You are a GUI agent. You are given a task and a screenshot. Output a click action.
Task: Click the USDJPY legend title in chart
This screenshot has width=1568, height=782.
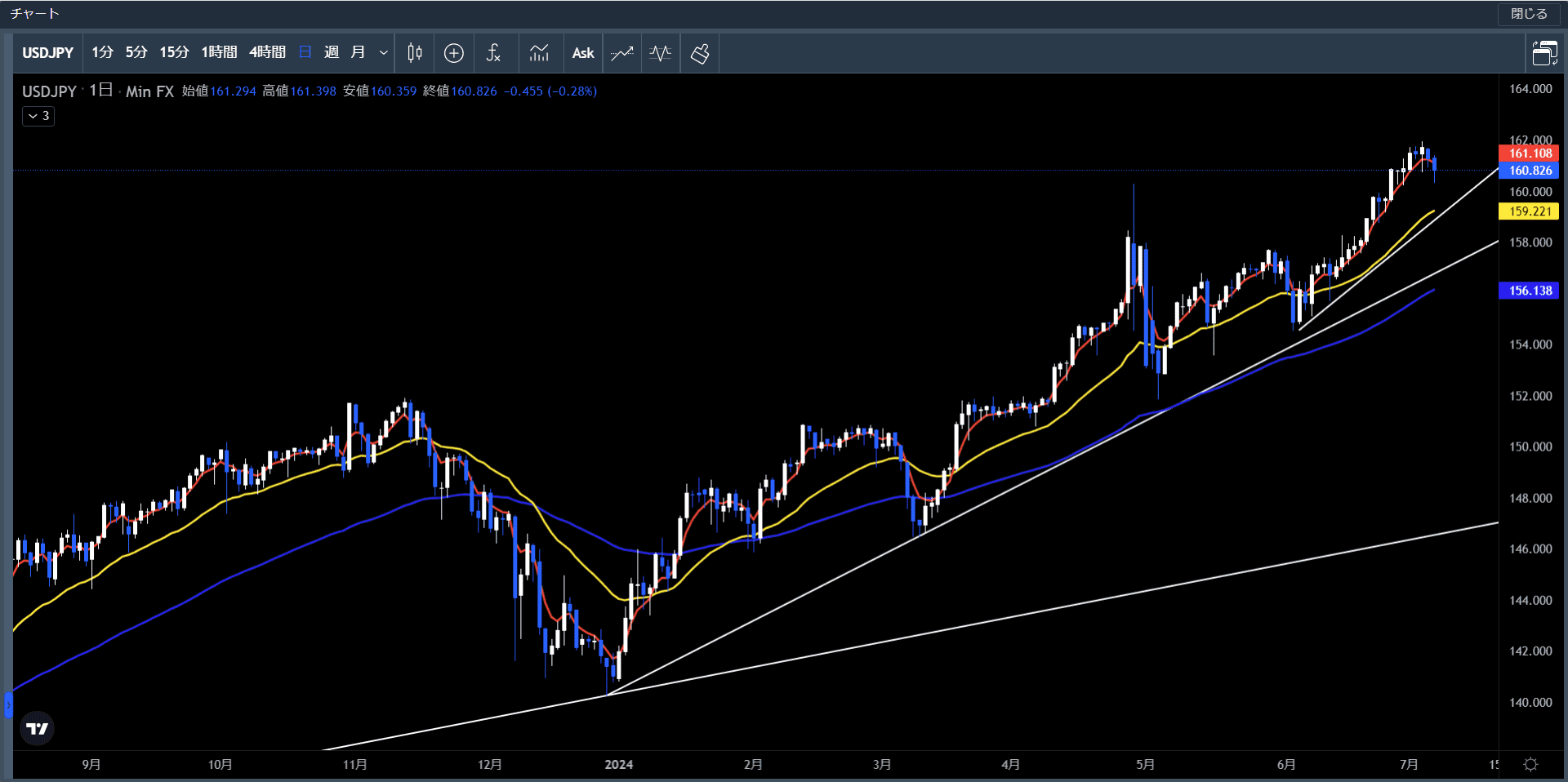tap(49, 91)
